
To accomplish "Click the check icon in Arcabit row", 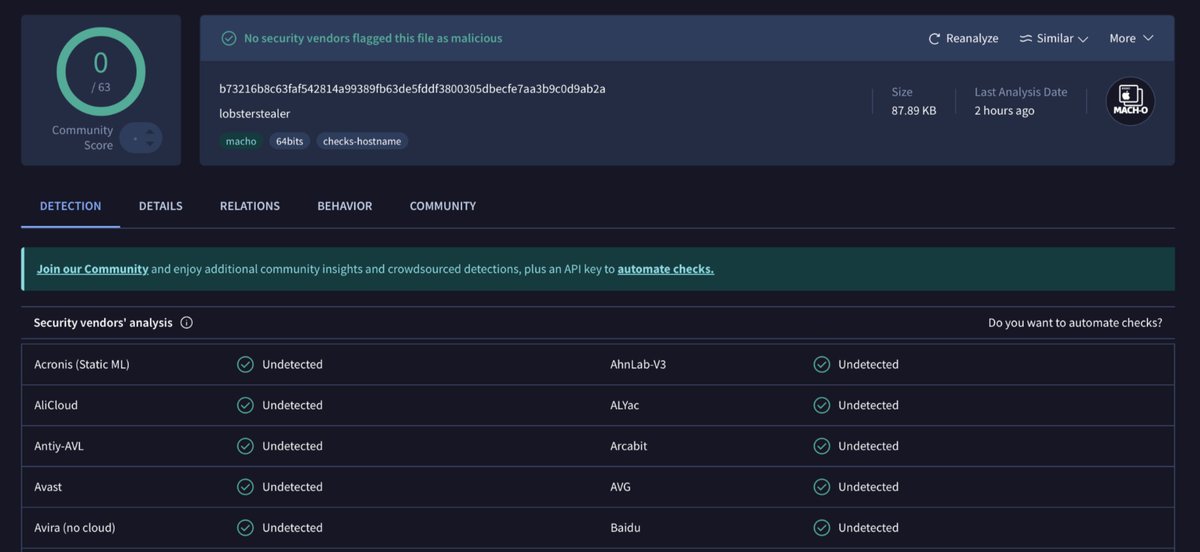I will (x=822, y=446).
